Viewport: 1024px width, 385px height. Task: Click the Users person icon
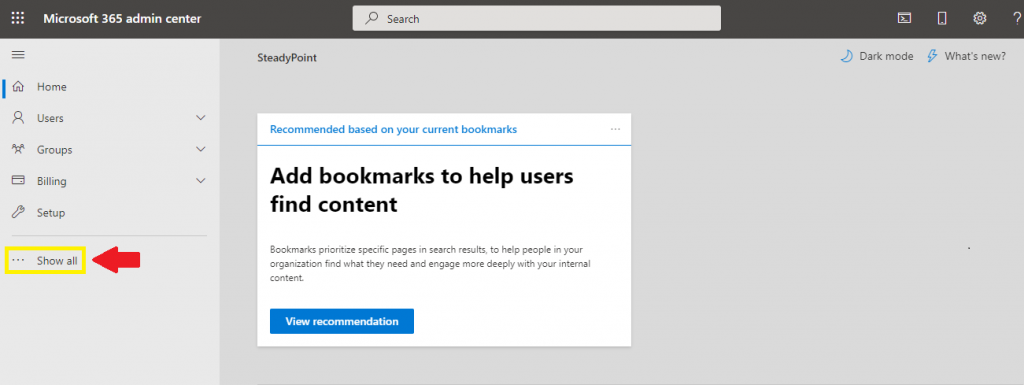point(18,118)
